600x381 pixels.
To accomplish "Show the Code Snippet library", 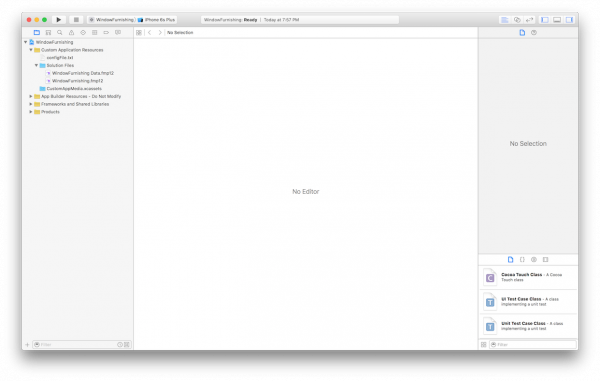I will (x=522, y=259).
